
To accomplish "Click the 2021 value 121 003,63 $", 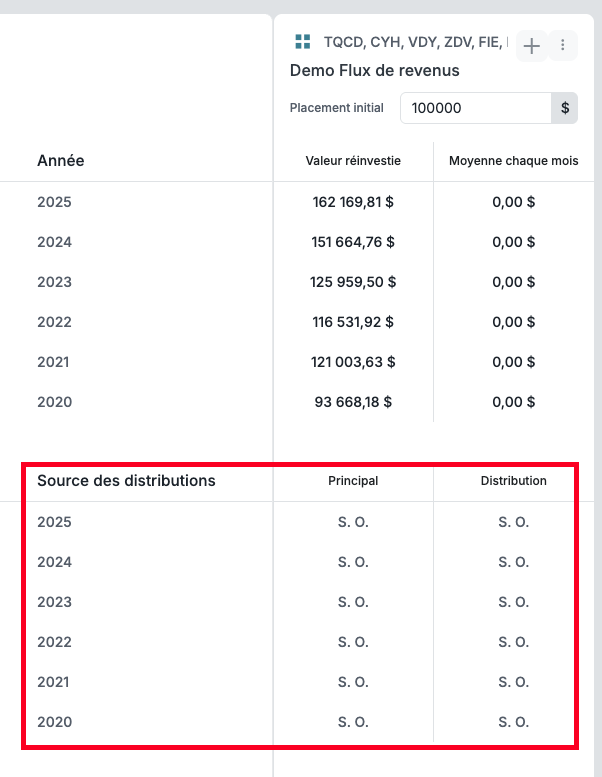I will point(353,362).
